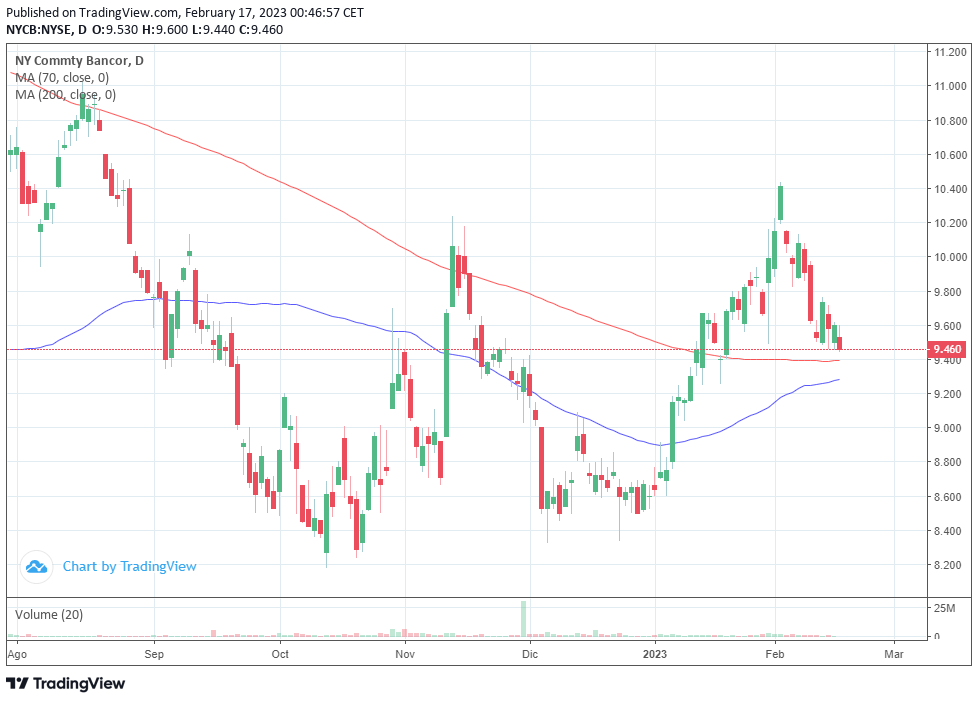Open the 'Chart by TradingView' link
This screenshot has height=702, width=978.
[129, 566]
